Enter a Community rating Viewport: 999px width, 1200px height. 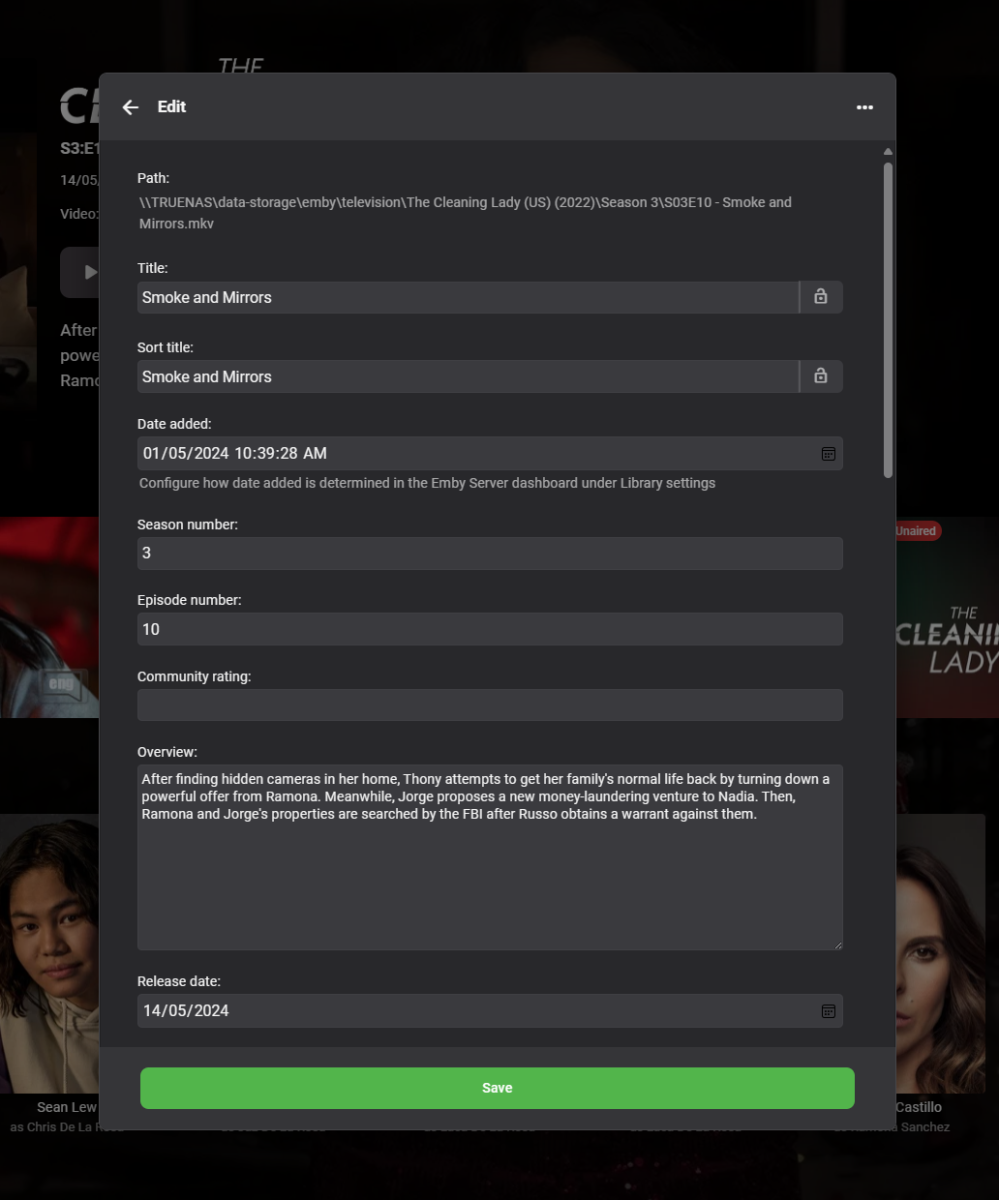[x=489, y=705]
